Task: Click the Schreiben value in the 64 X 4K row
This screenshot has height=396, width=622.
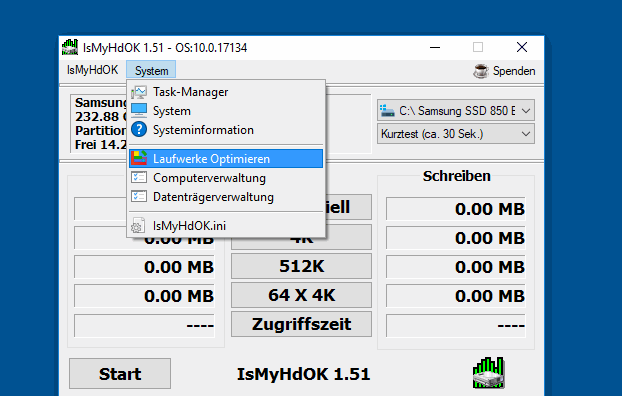Action: tap(456, 296)
